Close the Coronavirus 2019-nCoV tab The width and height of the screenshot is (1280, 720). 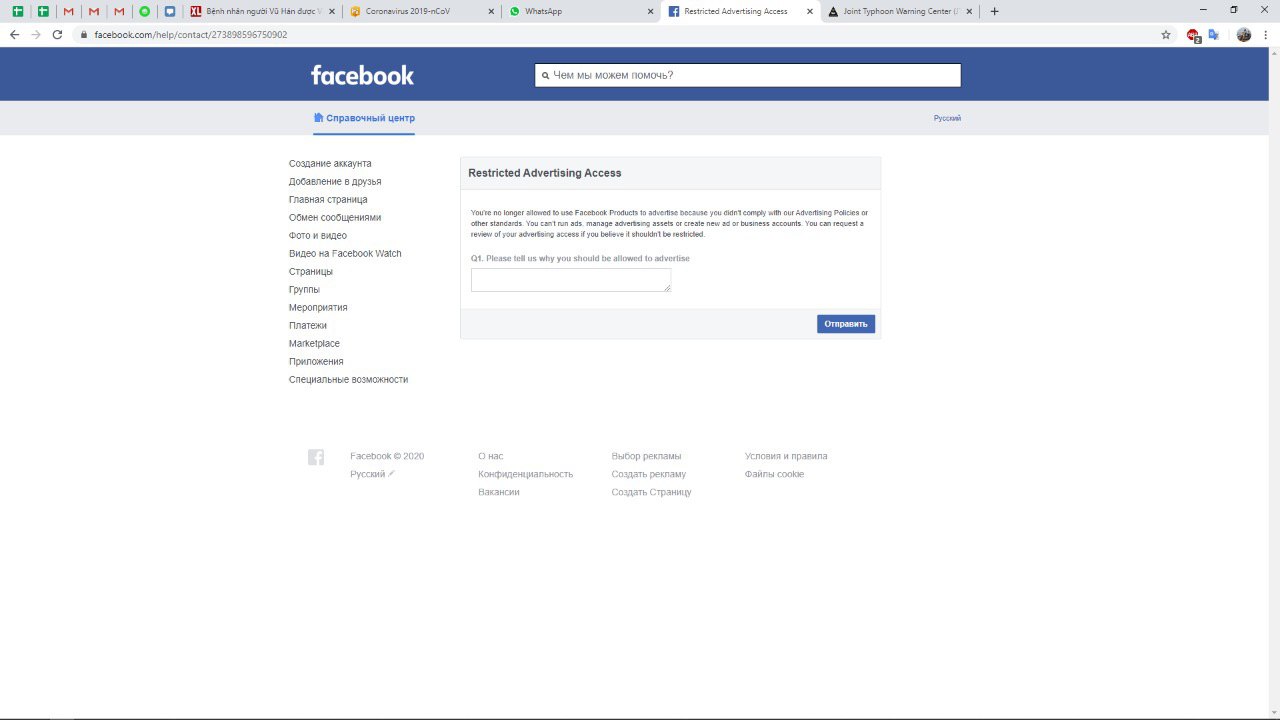(491, 11)
